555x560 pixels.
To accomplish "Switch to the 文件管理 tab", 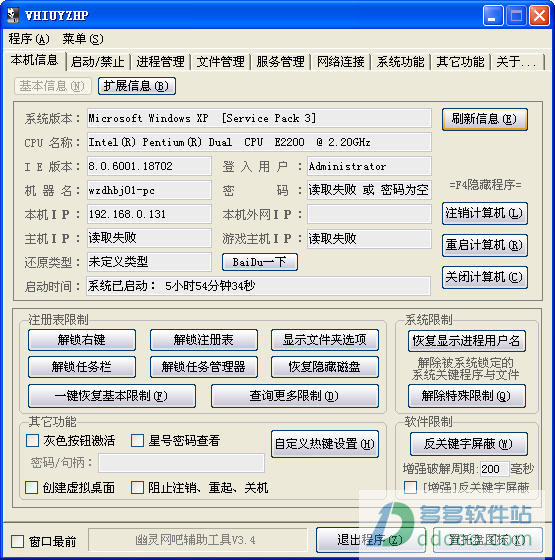I will click(x=220, y=62).
